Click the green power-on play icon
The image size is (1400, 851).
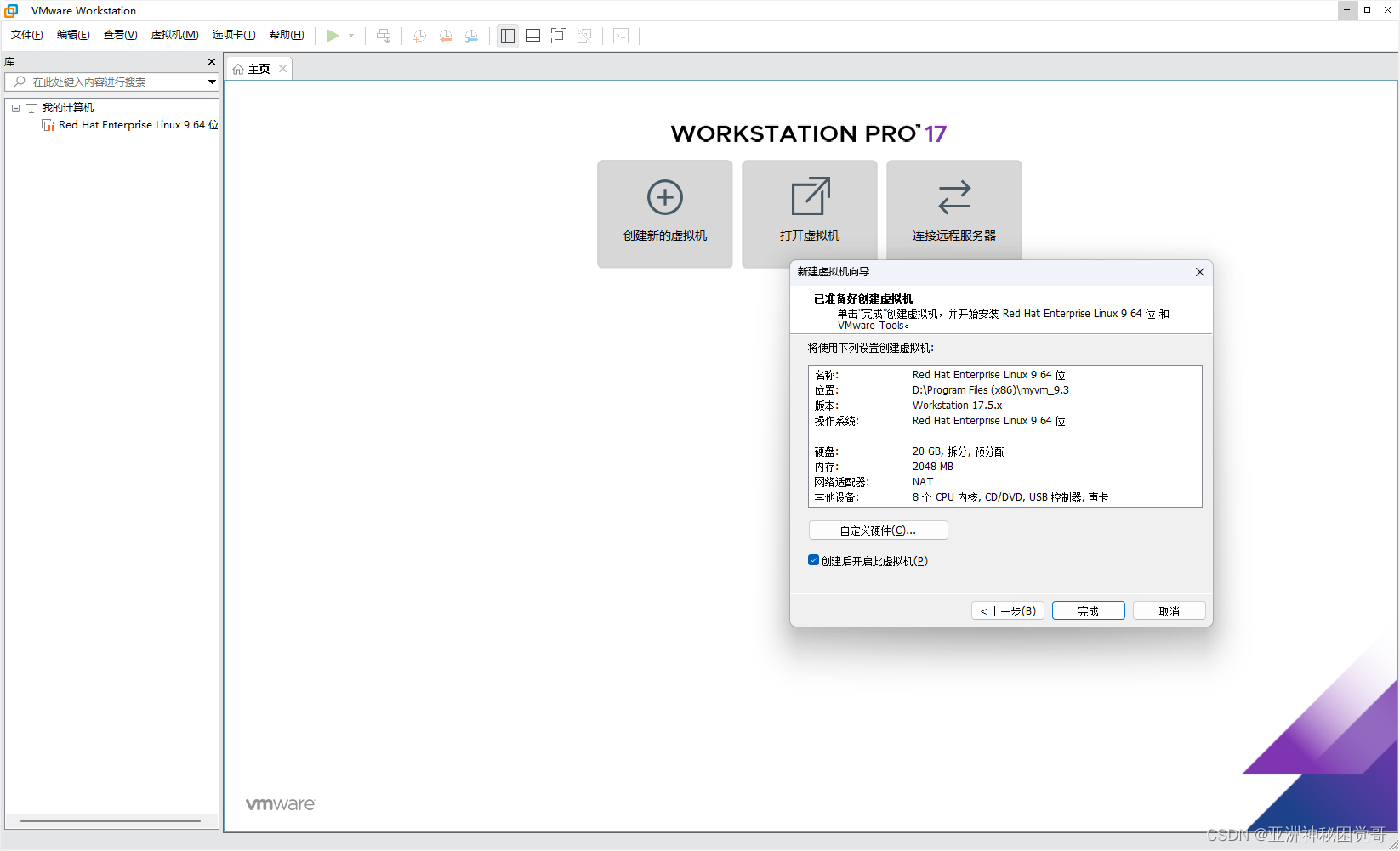tap(333, 36)
